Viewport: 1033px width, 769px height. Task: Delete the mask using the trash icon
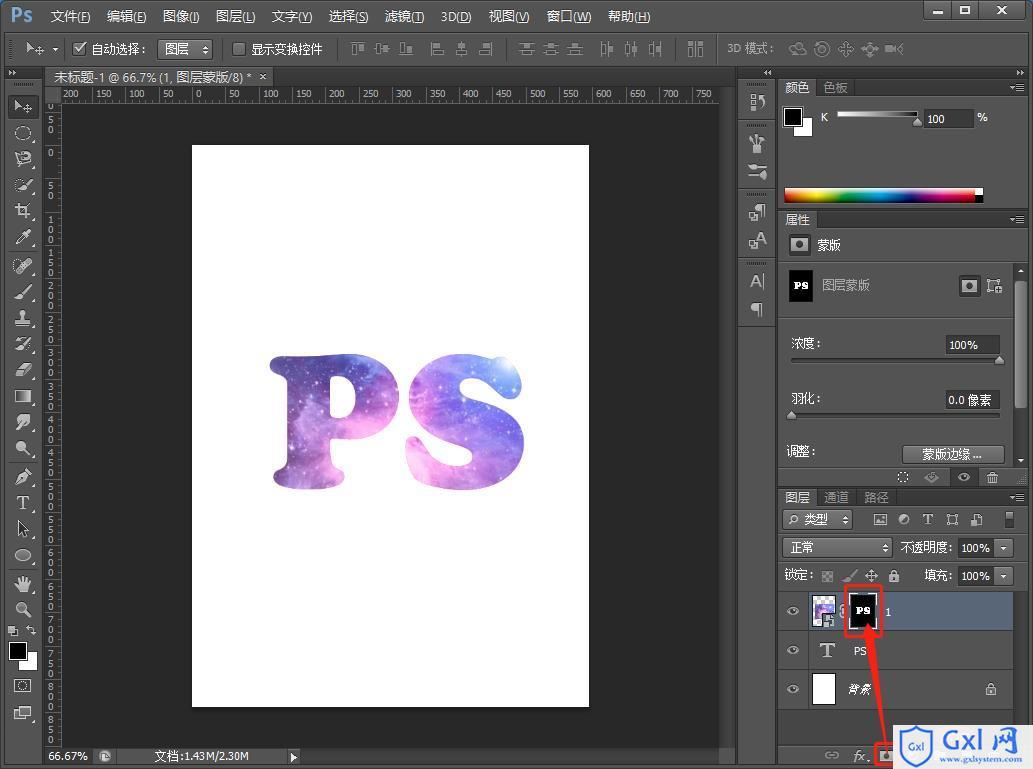click(992, 477)
